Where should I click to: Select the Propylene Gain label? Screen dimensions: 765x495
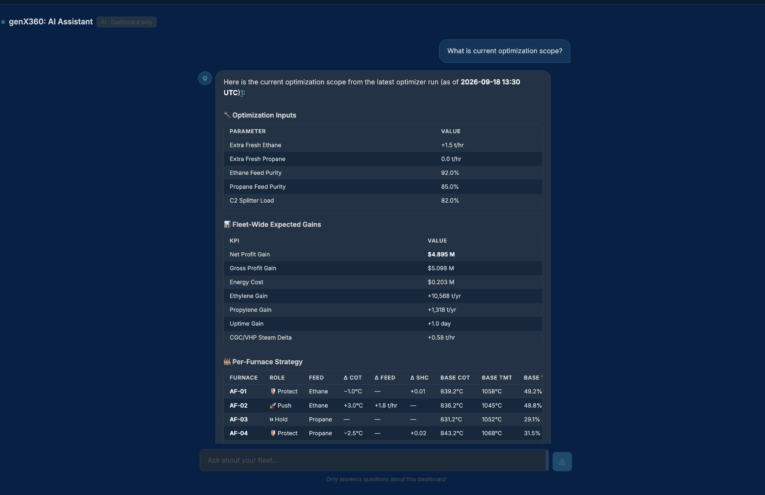[x=250, y=310]
